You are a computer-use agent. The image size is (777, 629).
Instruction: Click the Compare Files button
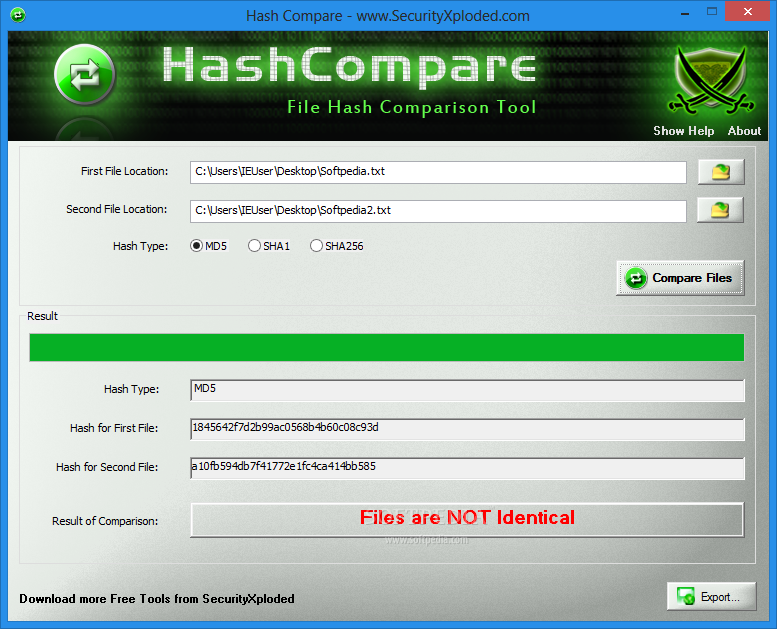click(680, 278)
